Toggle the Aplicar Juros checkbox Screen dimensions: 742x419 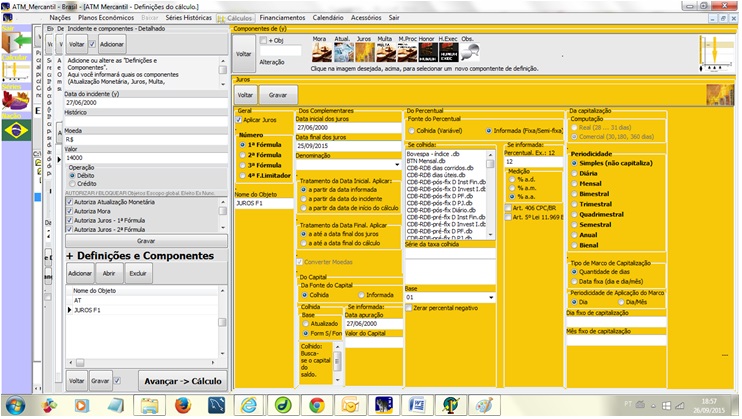239,119
